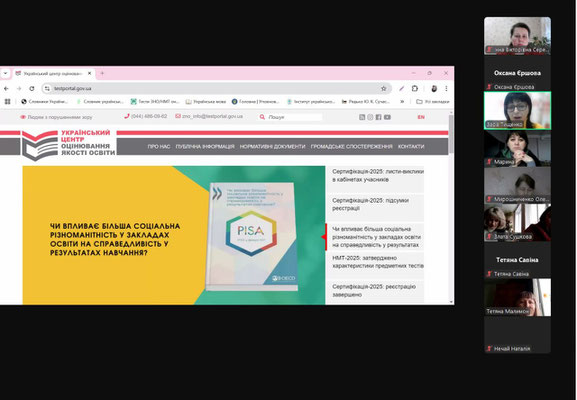Select the Тетяна Малимон participant video tile
The width and height of the screenshot is (577, 400).
click(517, 297)
